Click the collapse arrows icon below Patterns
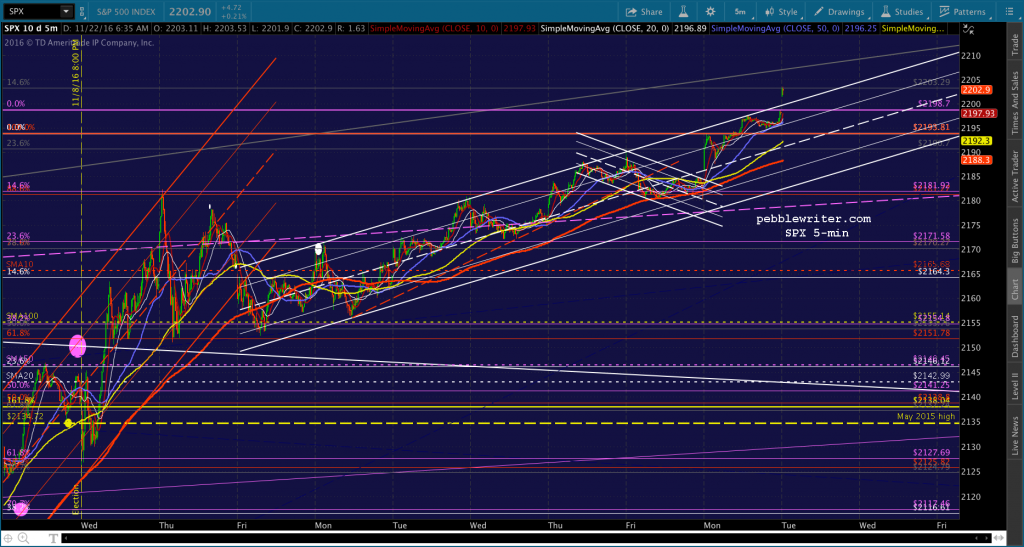The width and height of the screenshot is (1024, 547). click(x=968, y=29)
